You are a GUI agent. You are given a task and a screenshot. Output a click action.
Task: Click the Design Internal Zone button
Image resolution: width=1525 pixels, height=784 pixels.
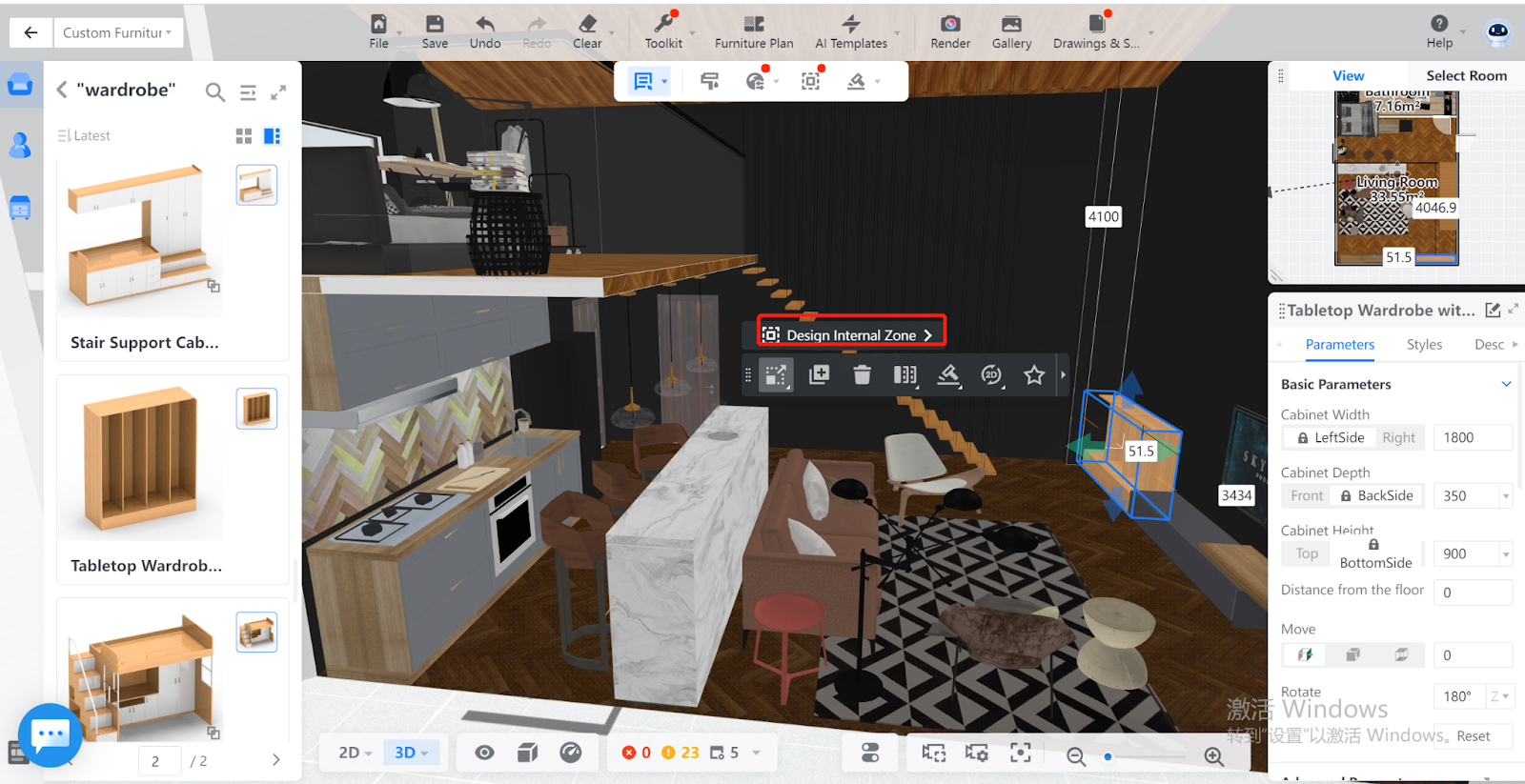[x=851, y=334]
